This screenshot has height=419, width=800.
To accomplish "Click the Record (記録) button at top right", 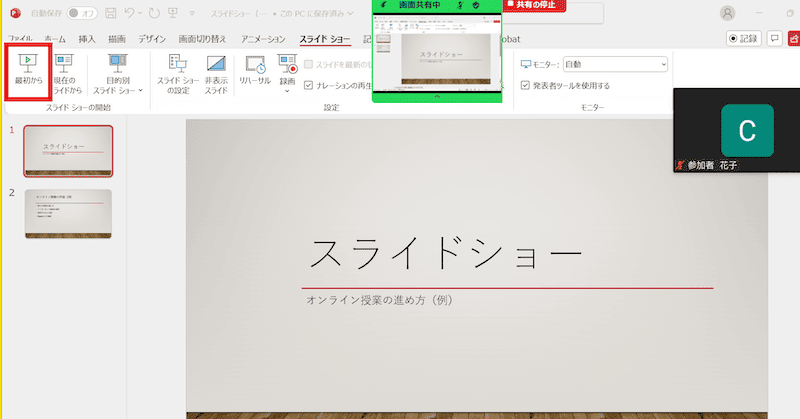I will click(x=745, y=39).
